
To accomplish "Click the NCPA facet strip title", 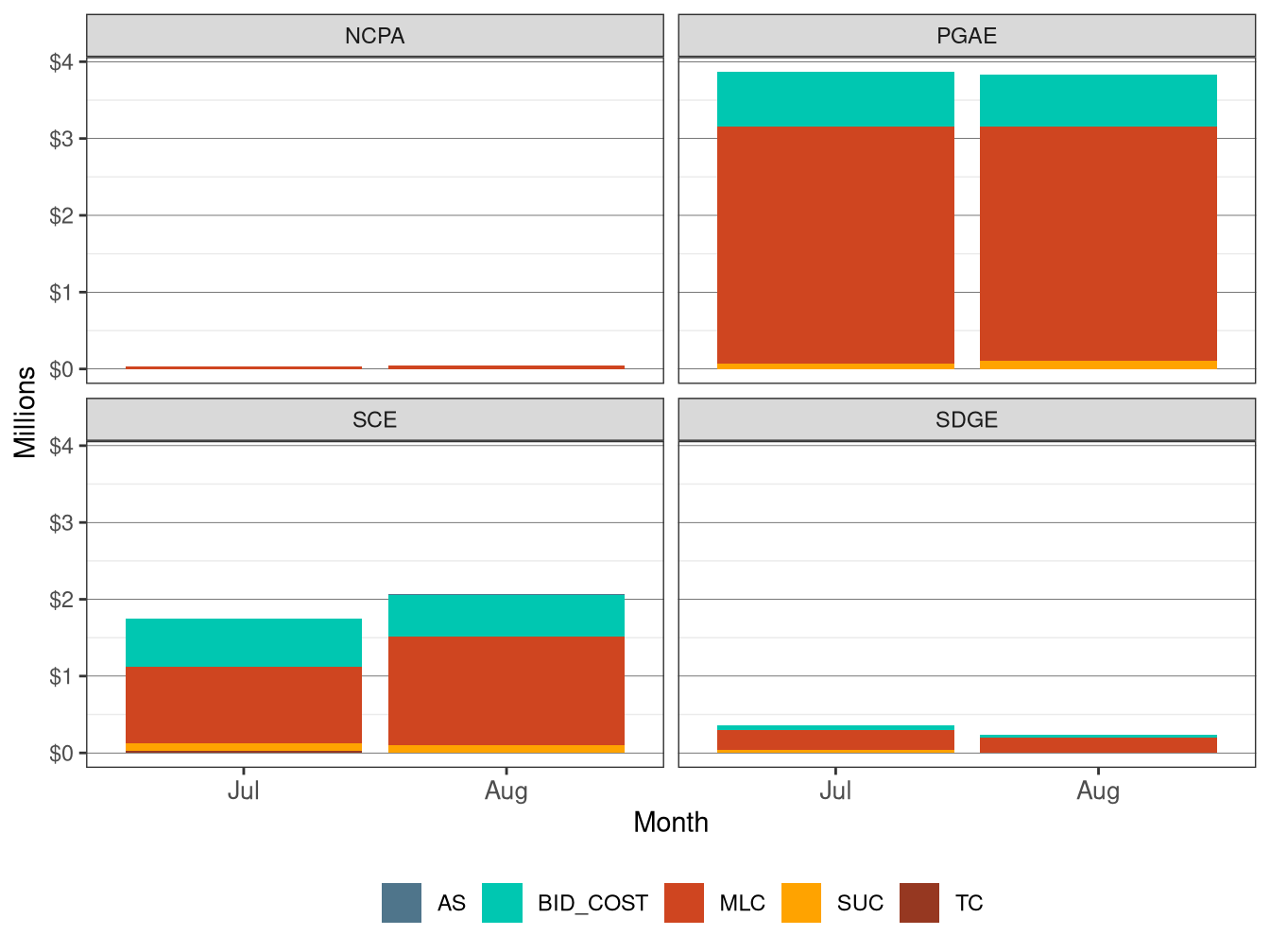I will point(375,36).
